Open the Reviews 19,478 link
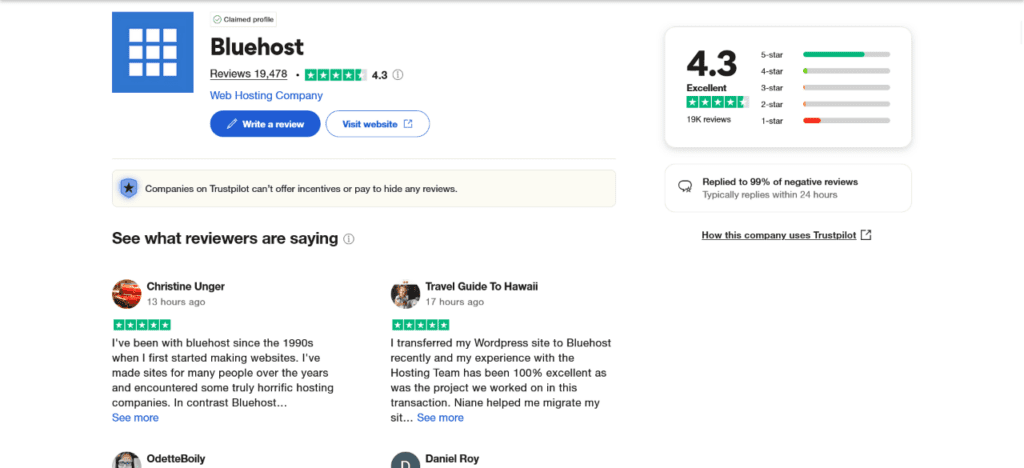 click(249, 74)
